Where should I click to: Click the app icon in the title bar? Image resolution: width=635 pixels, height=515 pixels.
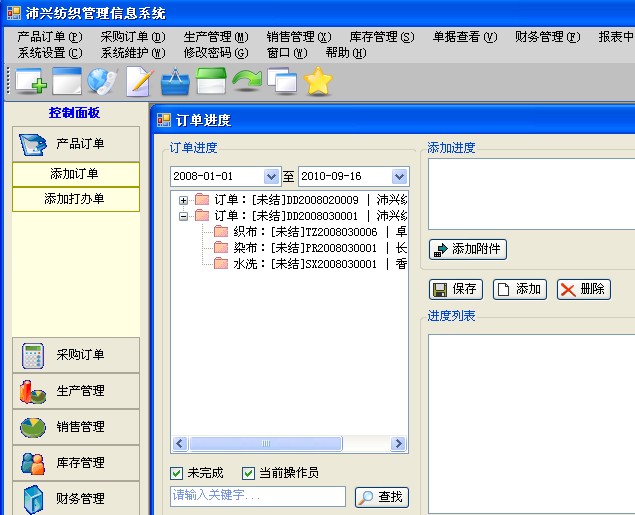coord(14,13)
